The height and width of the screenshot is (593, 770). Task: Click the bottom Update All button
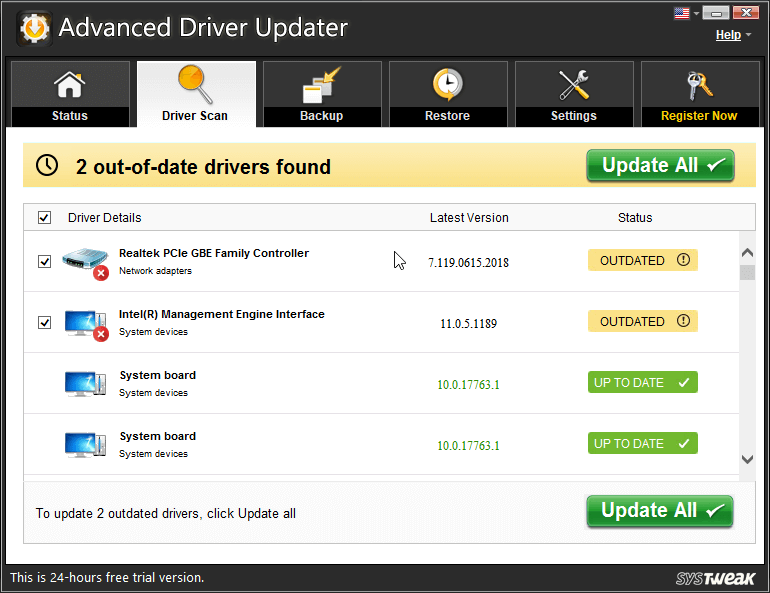(x=660, y=511)
